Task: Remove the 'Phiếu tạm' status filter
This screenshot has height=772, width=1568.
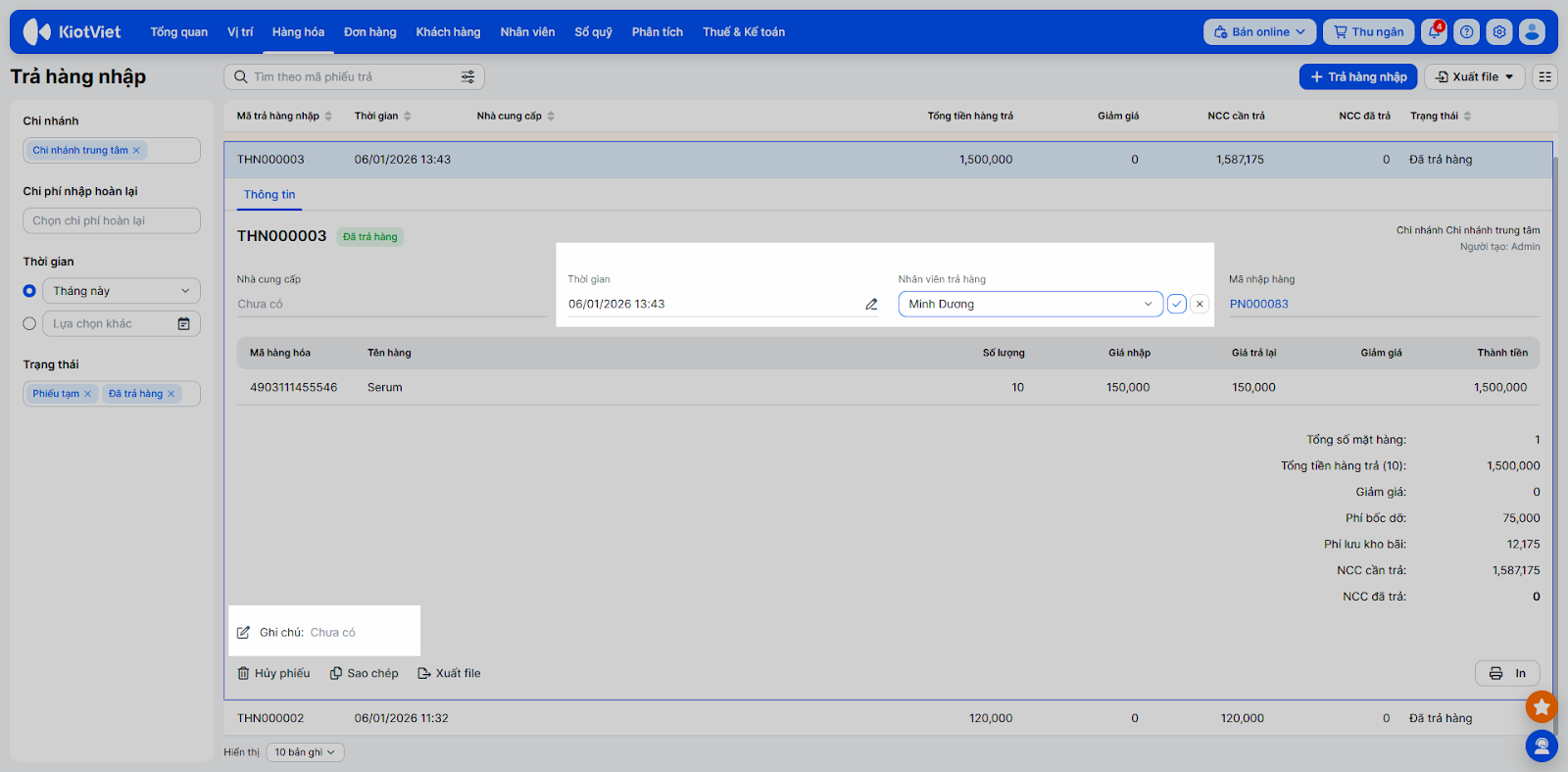Action: coord(87,394)
